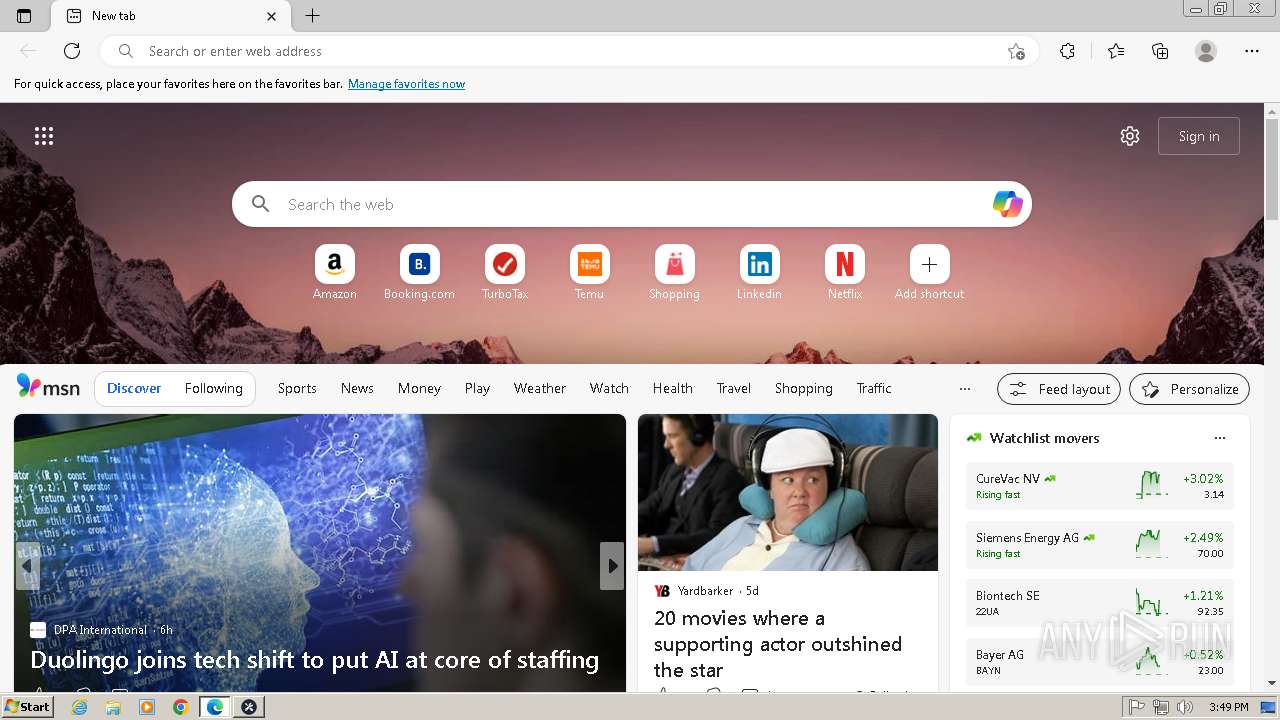
Task: Open the Health category
Action: coord(673,388)
